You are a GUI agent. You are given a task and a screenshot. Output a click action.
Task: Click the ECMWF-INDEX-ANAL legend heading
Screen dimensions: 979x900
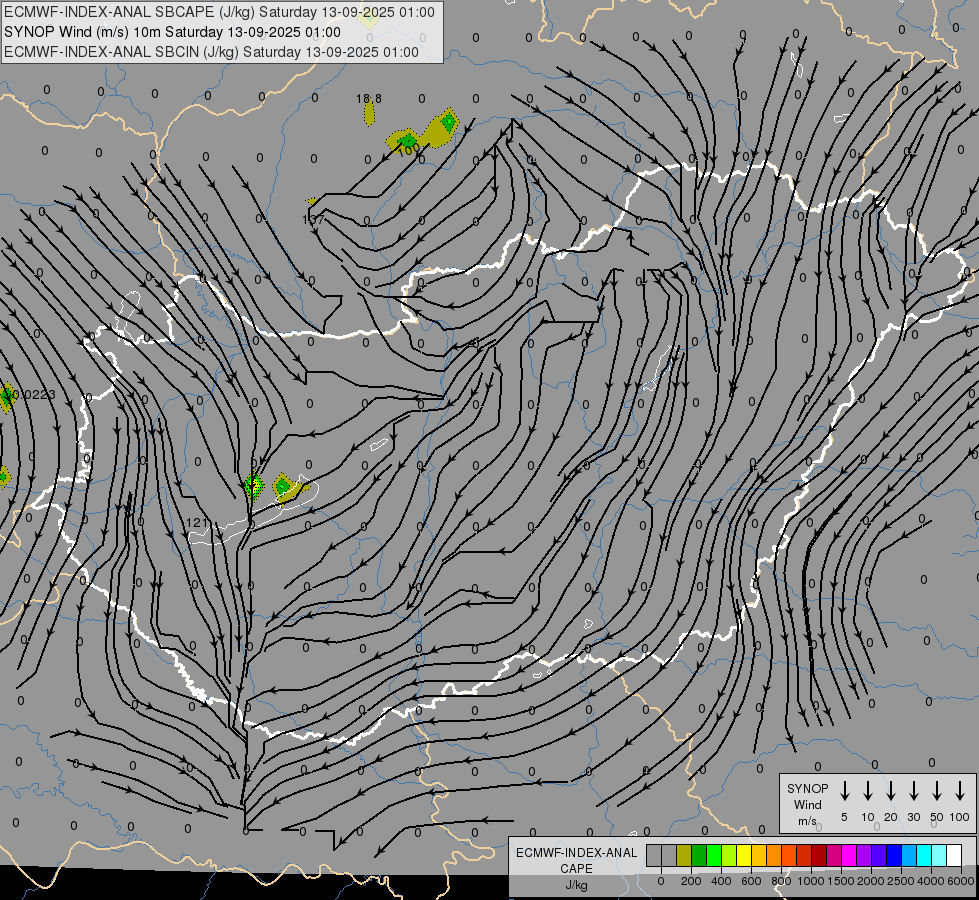576,853
